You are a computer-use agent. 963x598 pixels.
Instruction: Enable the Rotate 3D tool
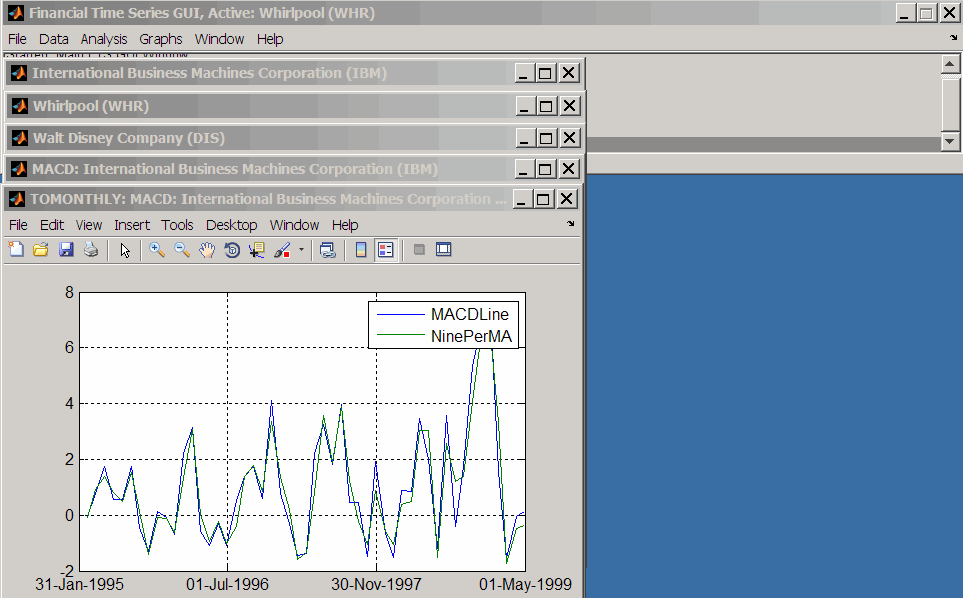[231, 250]
